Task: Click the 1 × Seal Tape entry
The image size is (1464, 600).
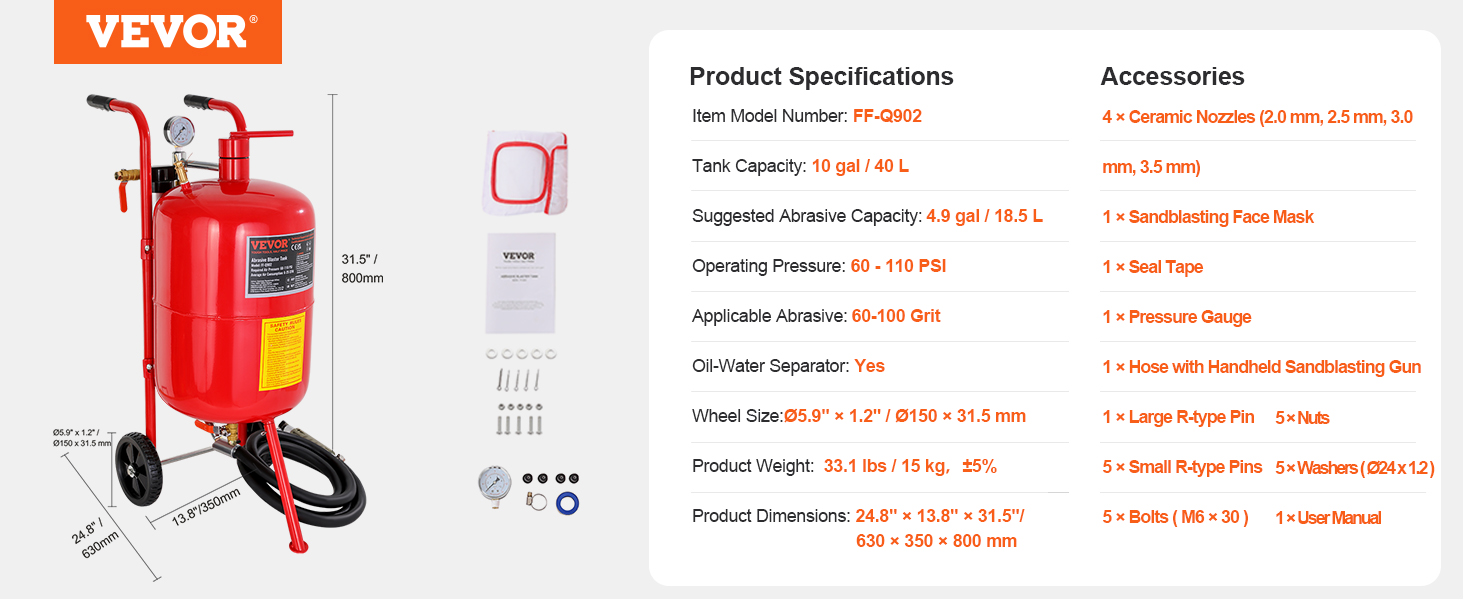Action: coord(1152,267)
